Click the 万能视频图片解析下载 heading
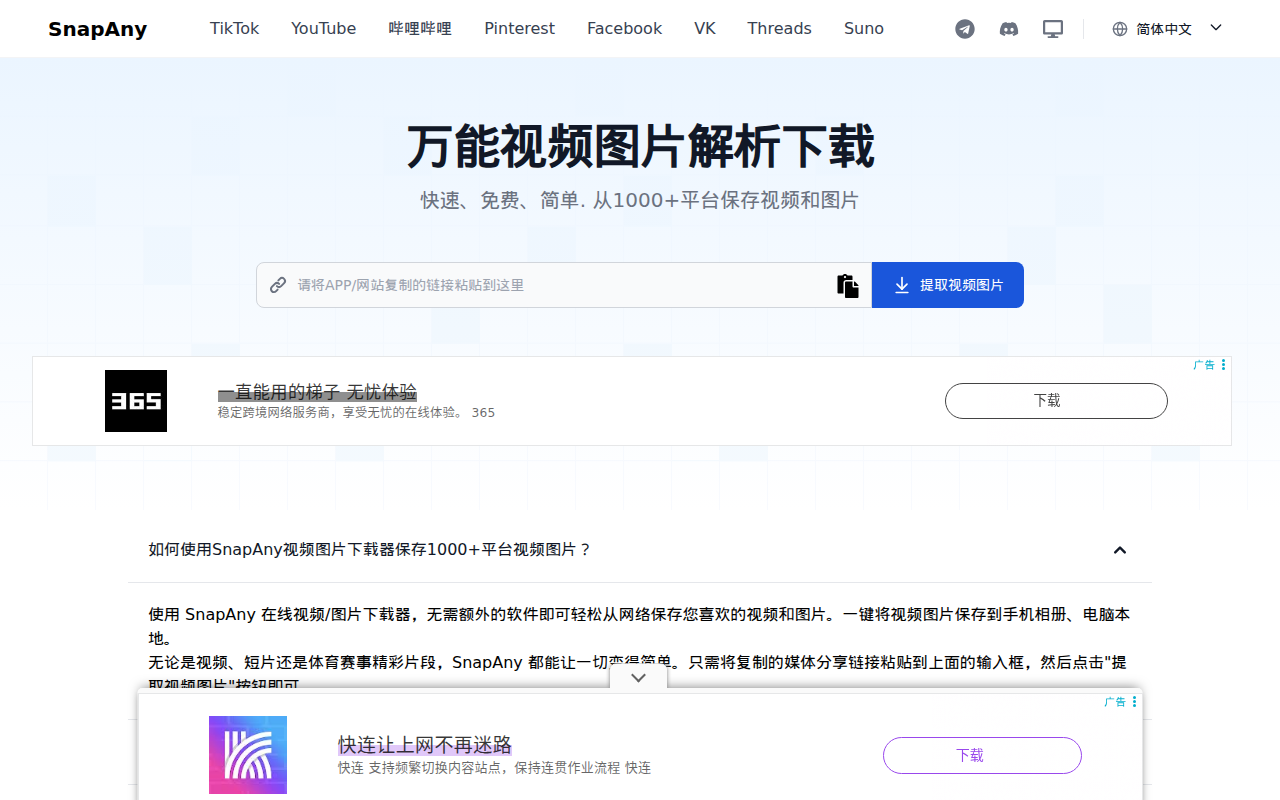Screen dimensions: 1280x800 click(x=640, y=147)
